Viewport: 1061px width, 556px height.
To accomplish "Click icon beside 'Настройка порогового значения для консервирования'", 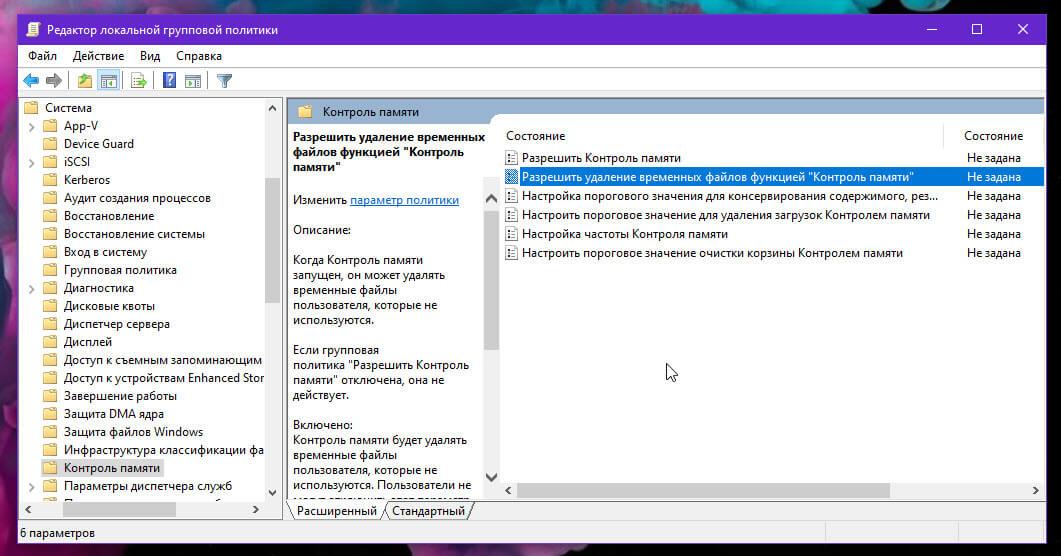I will [x=512, y=196].
